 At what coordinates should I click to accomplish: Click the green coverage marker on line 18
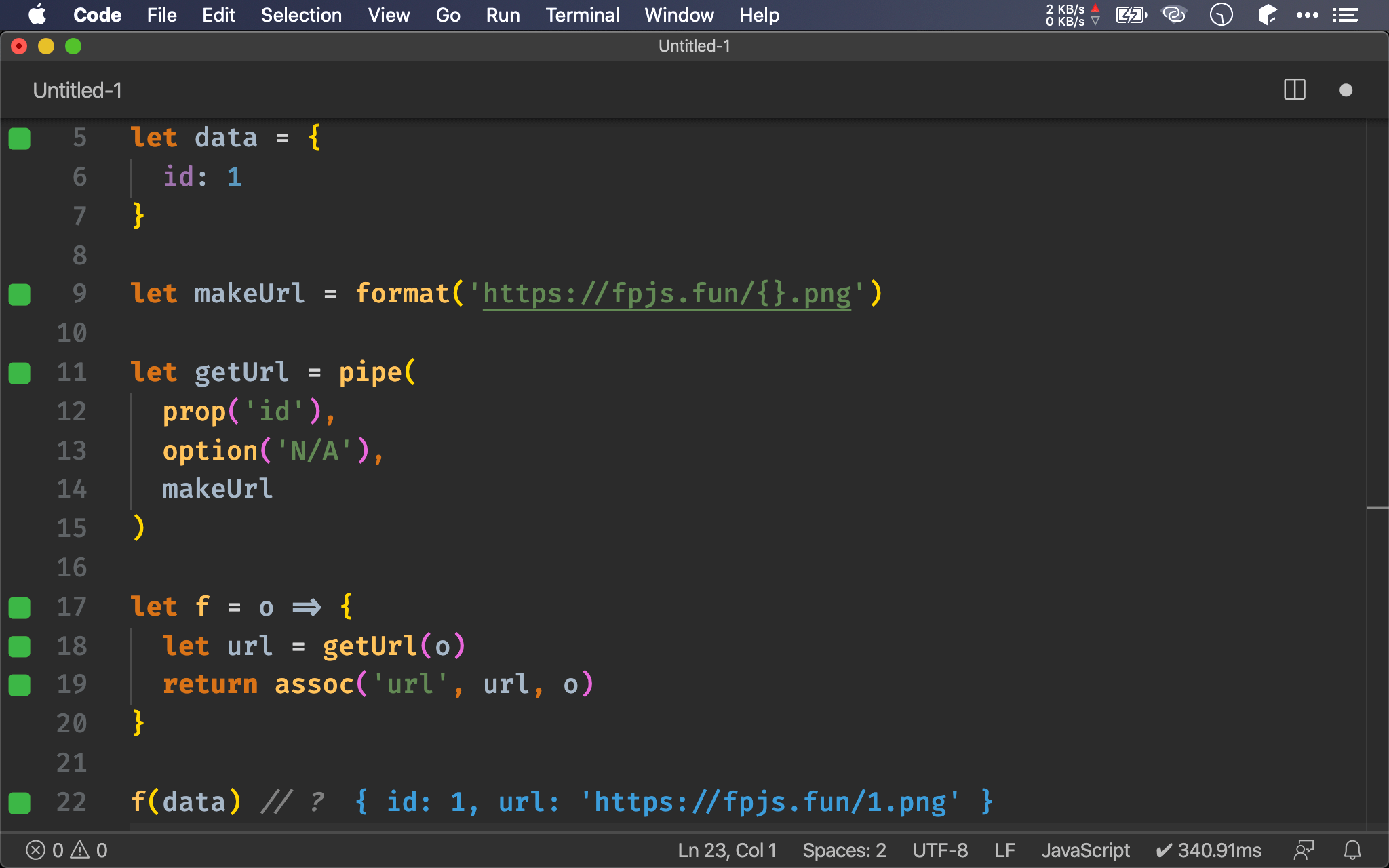(20, 647)
